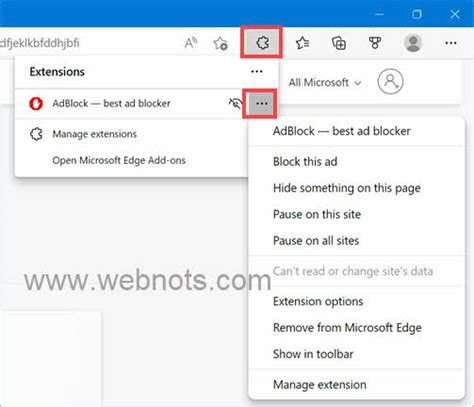This screenshot has width=474, height=407.
Task: Click AdBlock title at top of context menu
Action: pyautogui.click(x=342, y=131)
